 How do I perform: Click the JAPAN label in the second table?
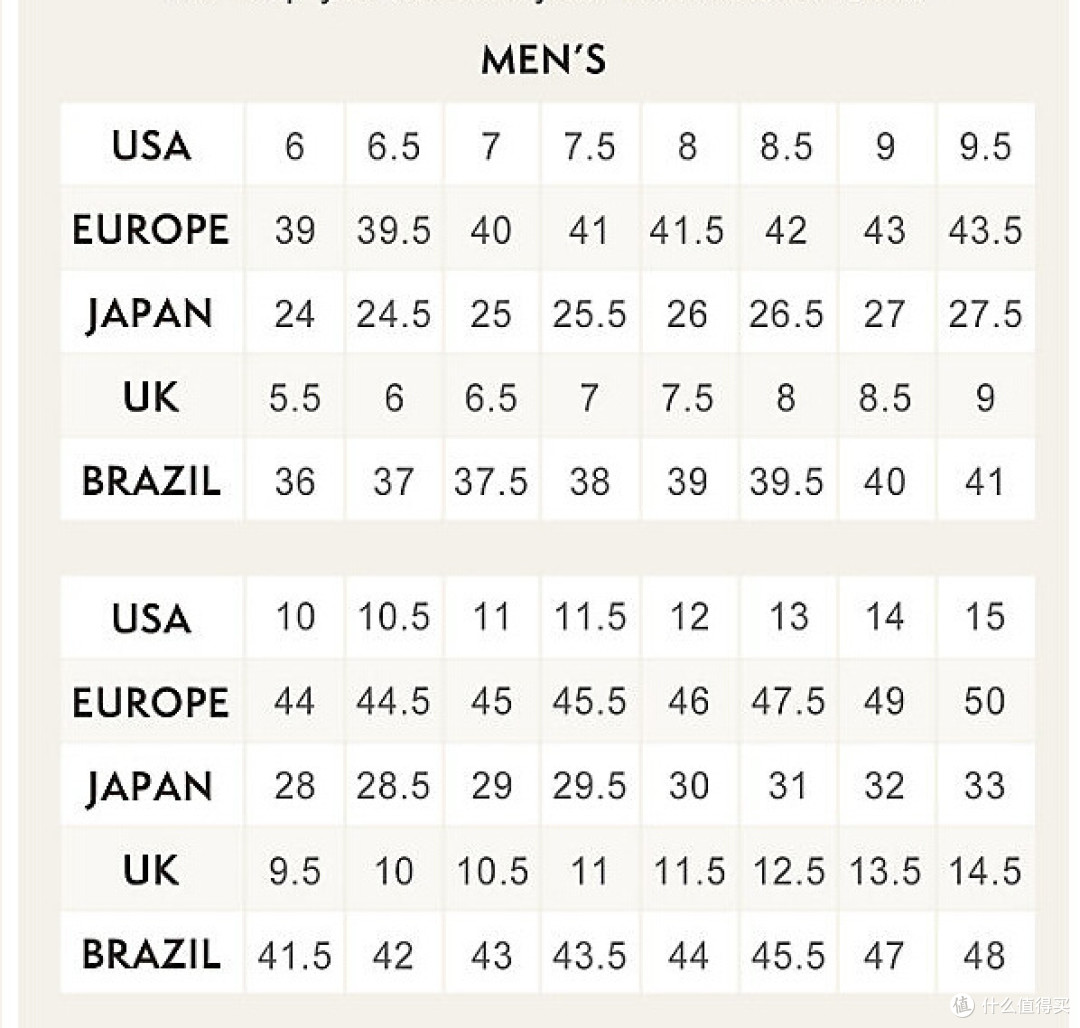pyautogui.click(x=149, y=786)
